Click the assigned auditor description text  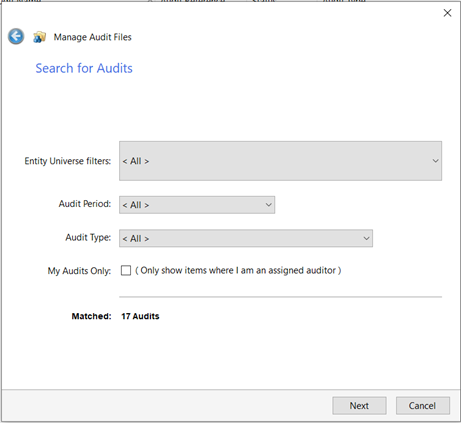tap(238, 270)
